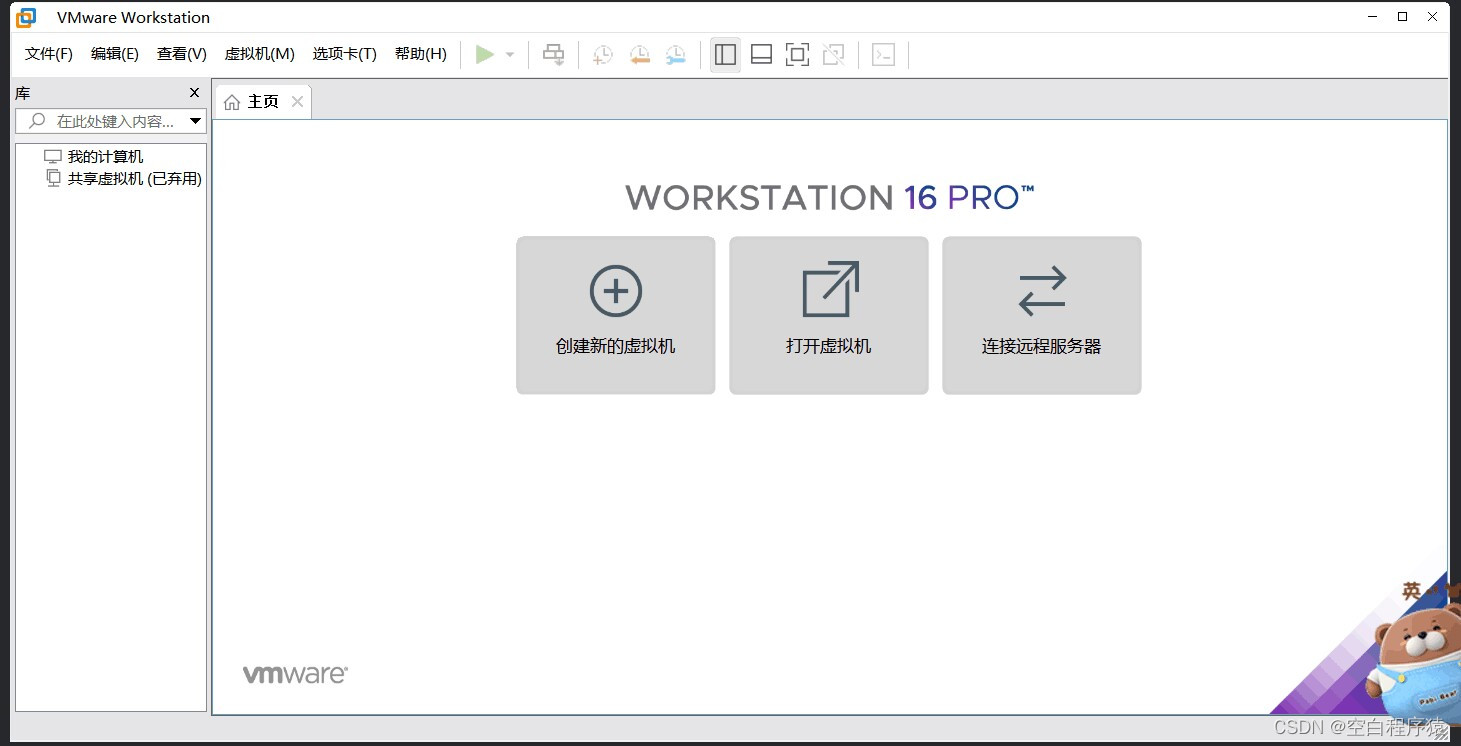Viewport: 1461px width, 746px height.
Task: Click the green Power On play button
Action: point(485,54)
